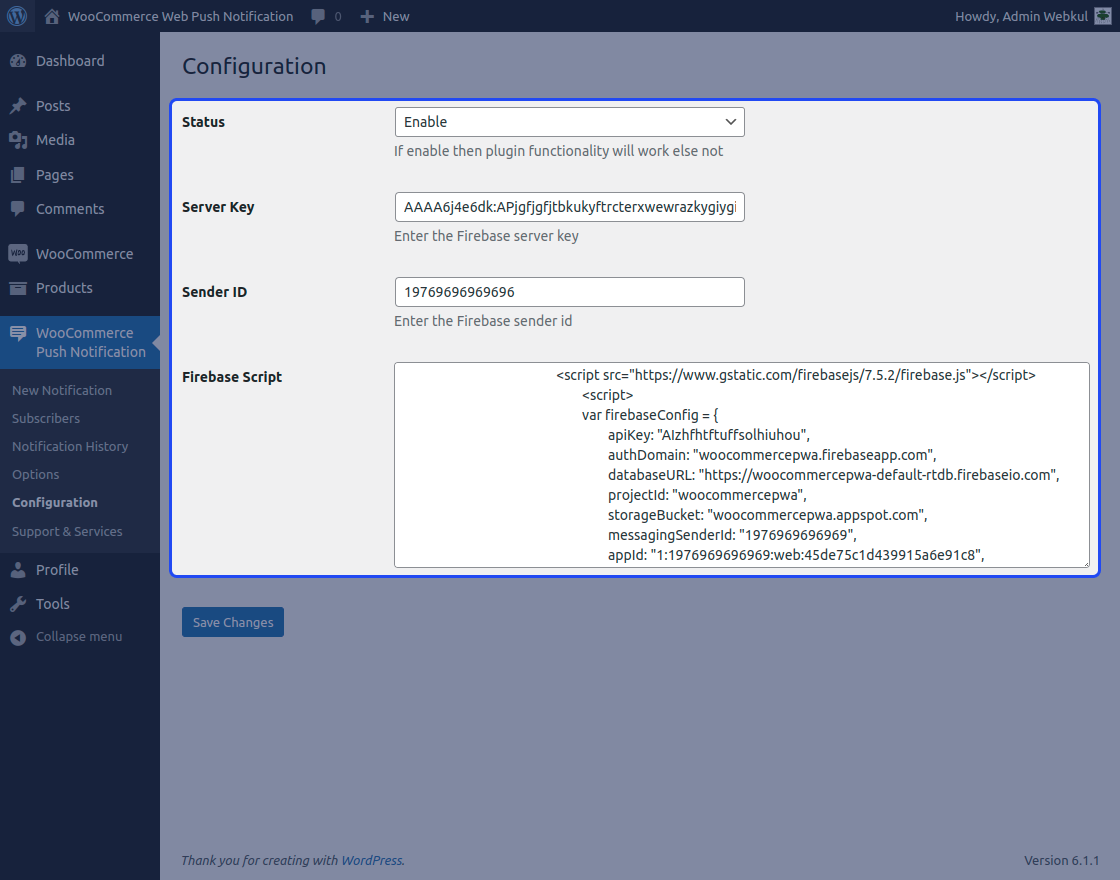This screenshot has width=1120, height=880.
Task: Open the comments bubble icon in admin bar
Action: pyautogui.click(x=319, y=16)
